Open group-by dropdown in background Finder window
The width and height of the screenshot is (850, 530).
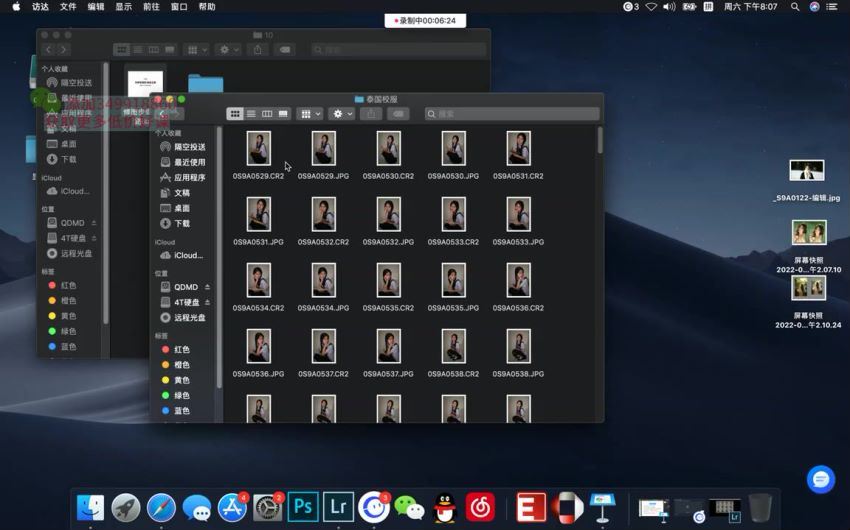coord(196,50)
